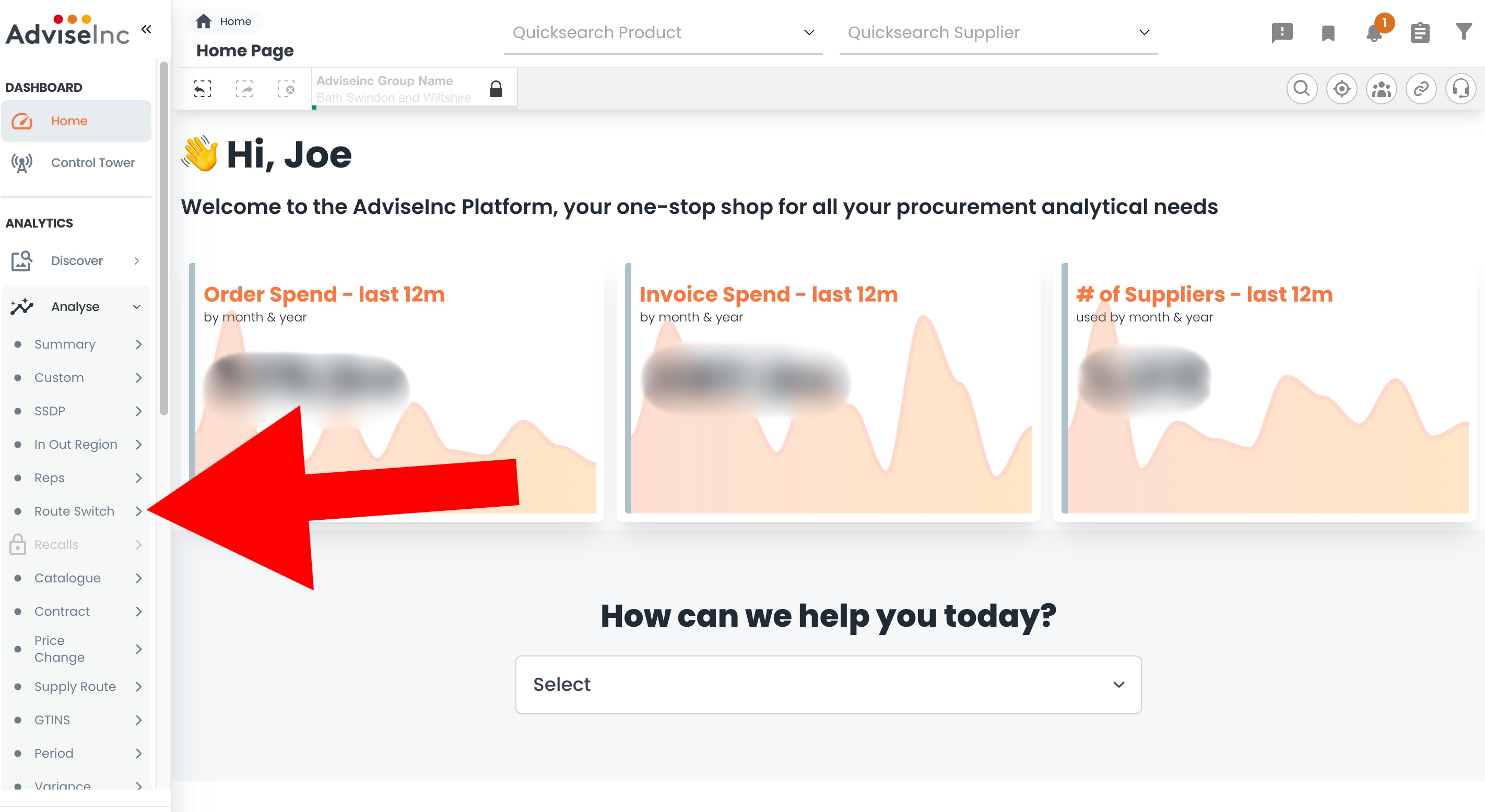Click the link chain icon

pyautogui.click(x=1421, y=89)
